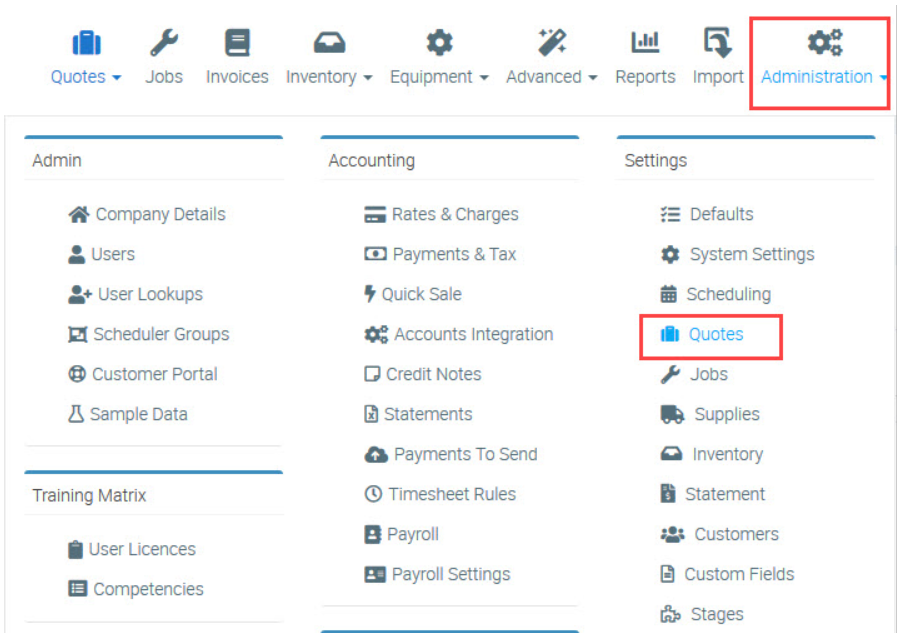
Task: Open the Advanced dropdown menu
Action: click(551, 77)
